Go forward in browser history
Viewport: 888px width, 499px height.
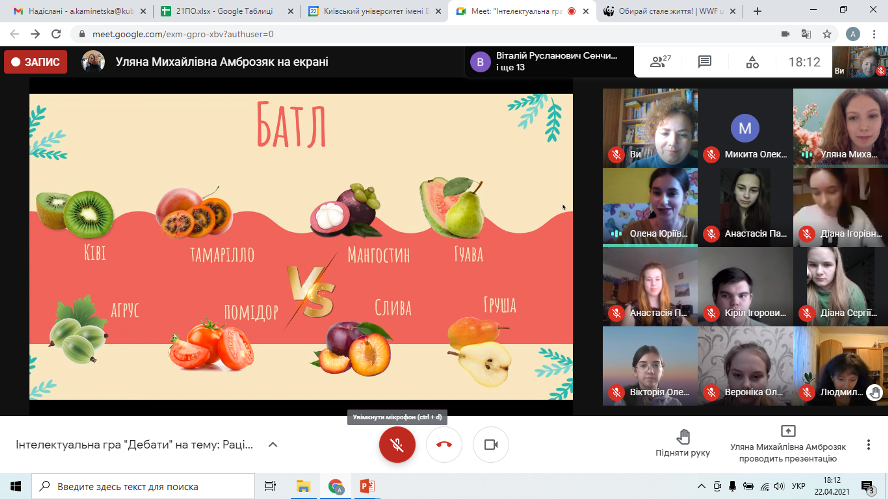(x=35, y=34)
